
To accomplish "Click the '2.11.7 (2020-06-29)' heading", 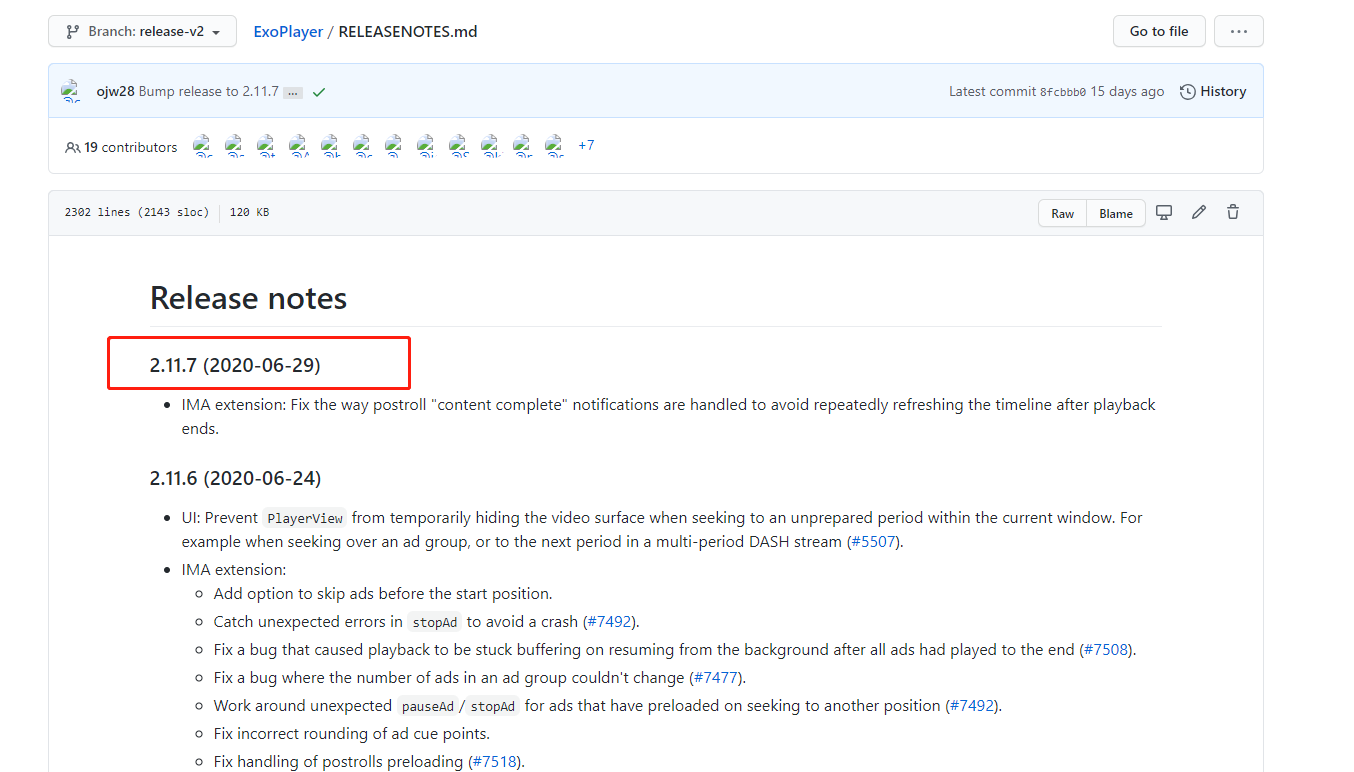I will coord(235,365).
